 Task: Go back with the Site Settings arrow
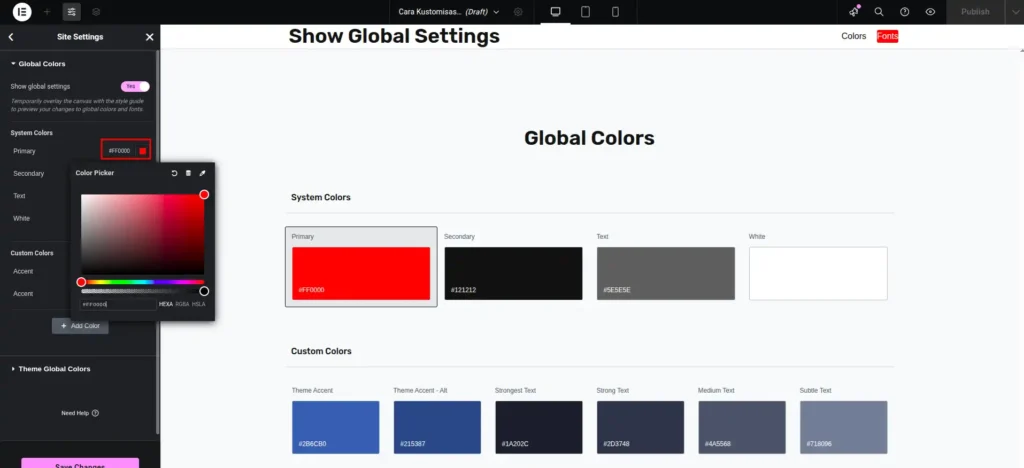(x=11, y=37)
